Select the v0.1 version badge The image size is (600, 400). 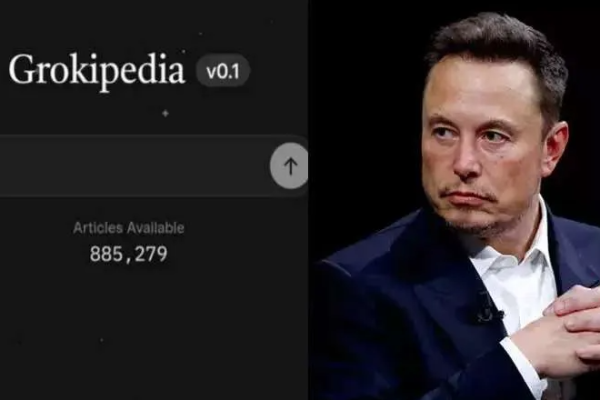[x=223, y=71]
